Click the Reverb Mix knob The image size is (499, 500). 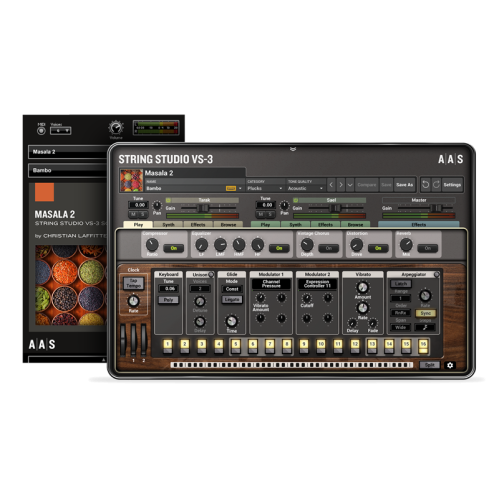tap(406, 245)
